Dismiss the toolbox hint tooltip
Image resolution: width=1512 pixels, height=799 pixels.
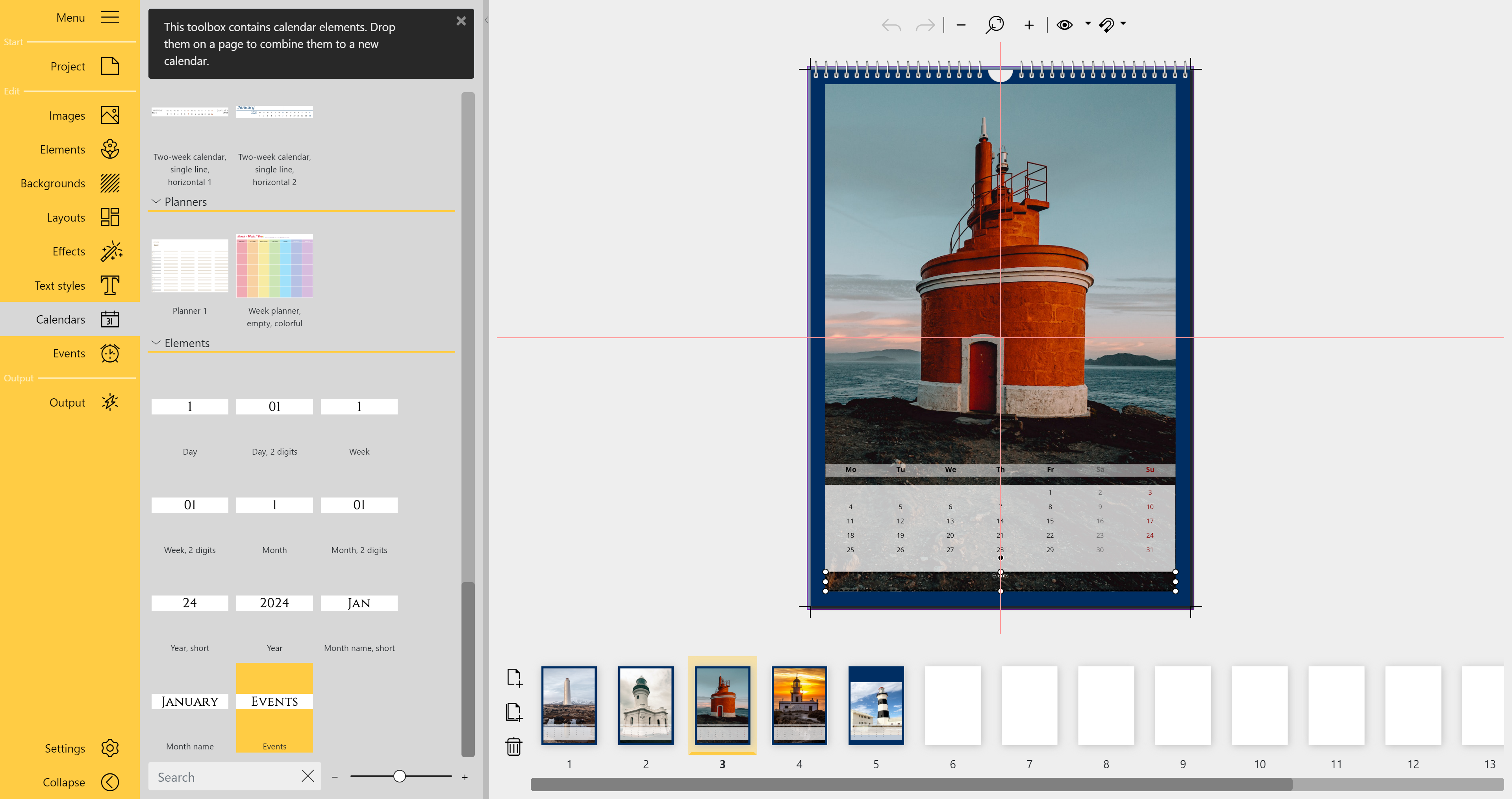click(x=461, y=21)
